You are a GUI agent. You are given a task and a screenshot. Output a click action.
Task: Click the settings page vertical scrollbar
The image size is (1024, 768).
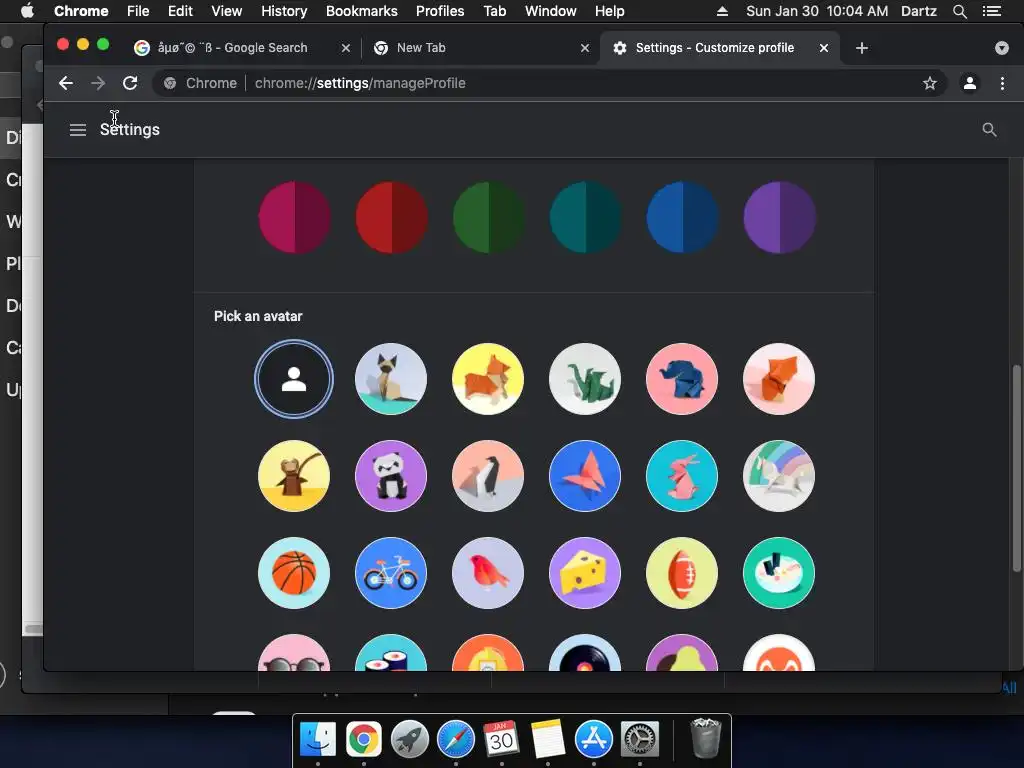1016,468
